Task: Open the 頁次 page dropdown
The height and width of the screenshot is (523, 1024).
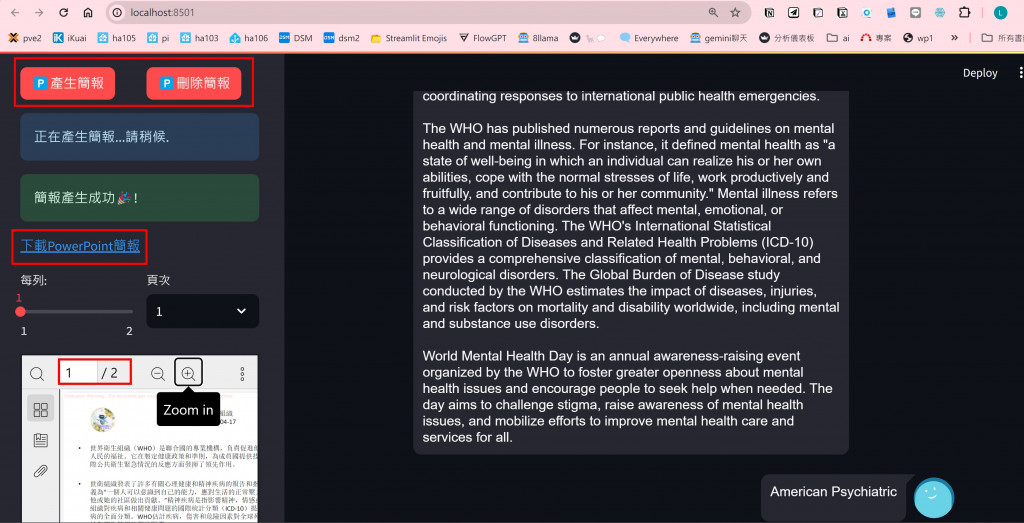Action: point(202,311)
